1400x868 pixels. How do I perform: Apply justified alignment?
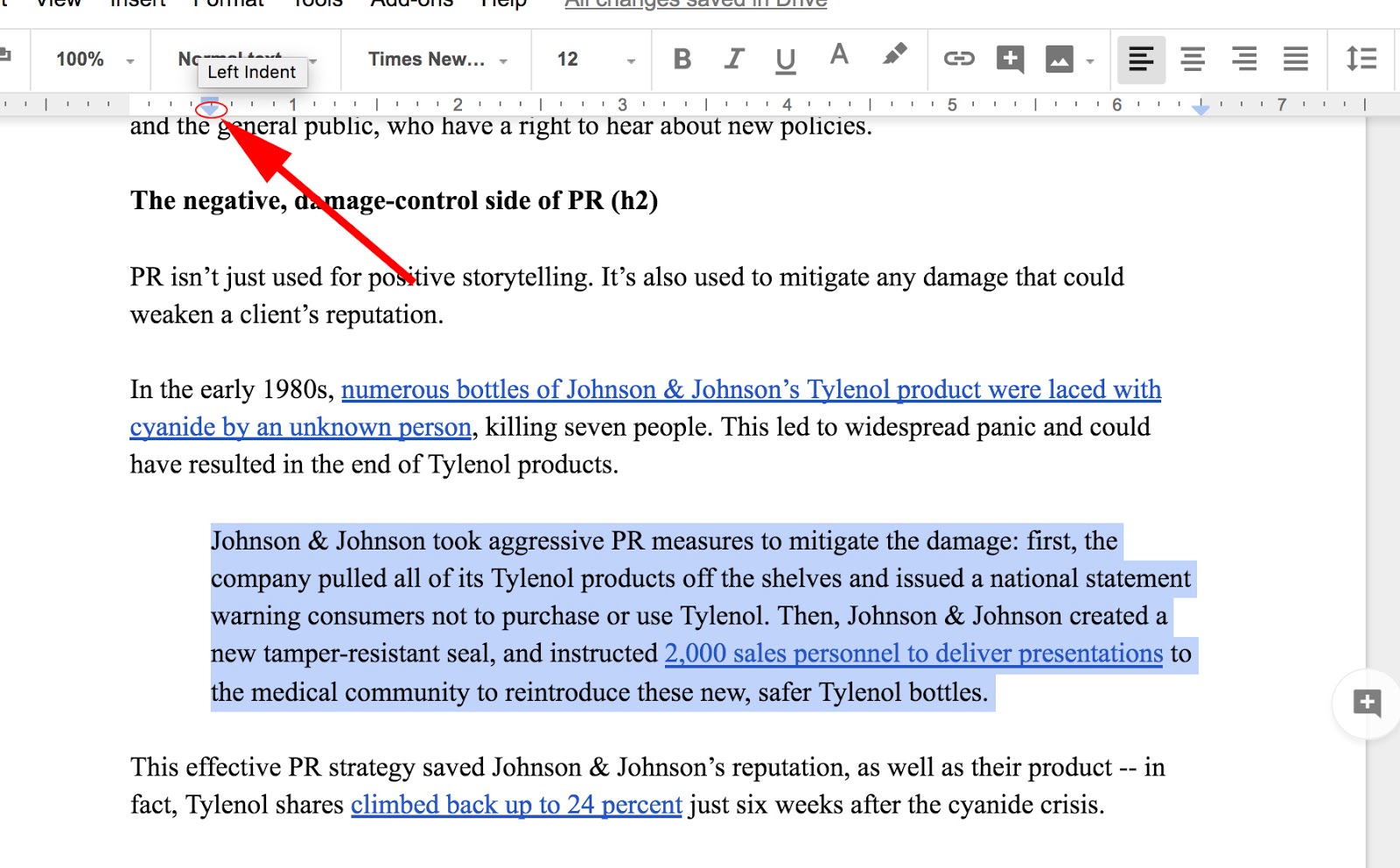pyautogui.click(x=1295, y=60)
